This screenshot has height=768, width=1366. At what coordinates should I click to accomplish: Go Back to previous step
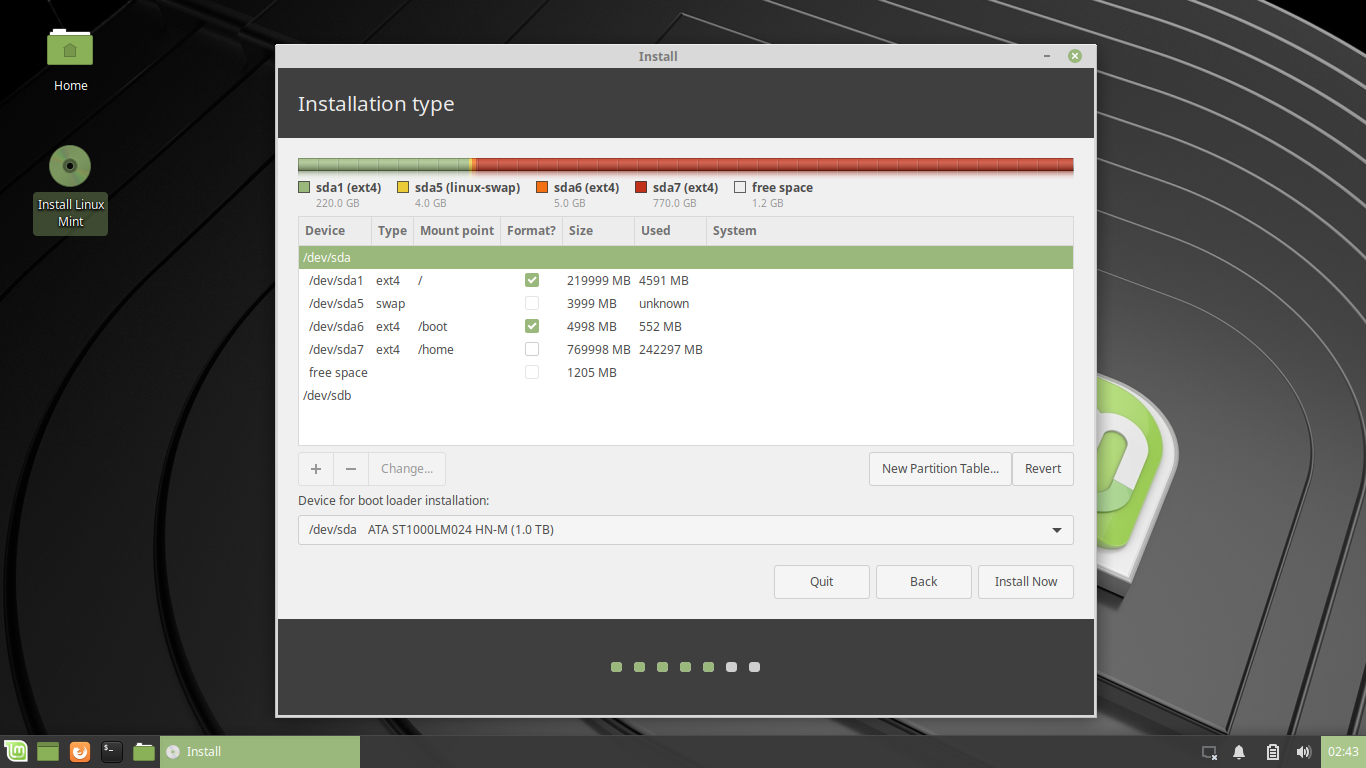pyautogui.click(x=924, y=582)
